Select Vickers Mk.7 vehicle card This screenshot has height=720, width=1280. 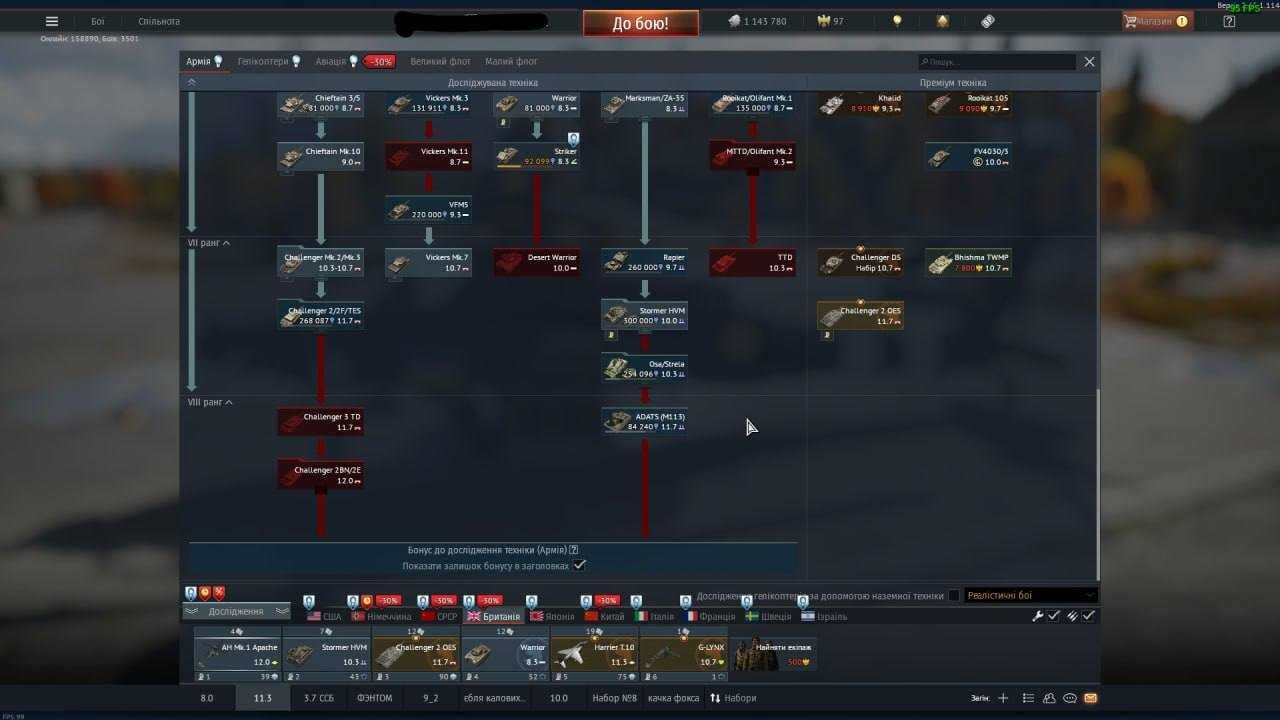pos(428,262)
